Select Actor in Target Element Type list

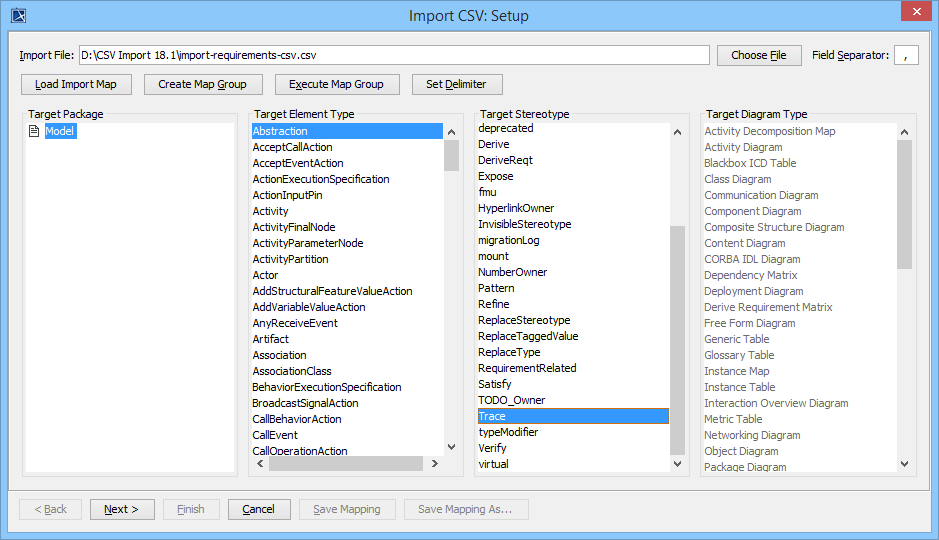[265, 275]
